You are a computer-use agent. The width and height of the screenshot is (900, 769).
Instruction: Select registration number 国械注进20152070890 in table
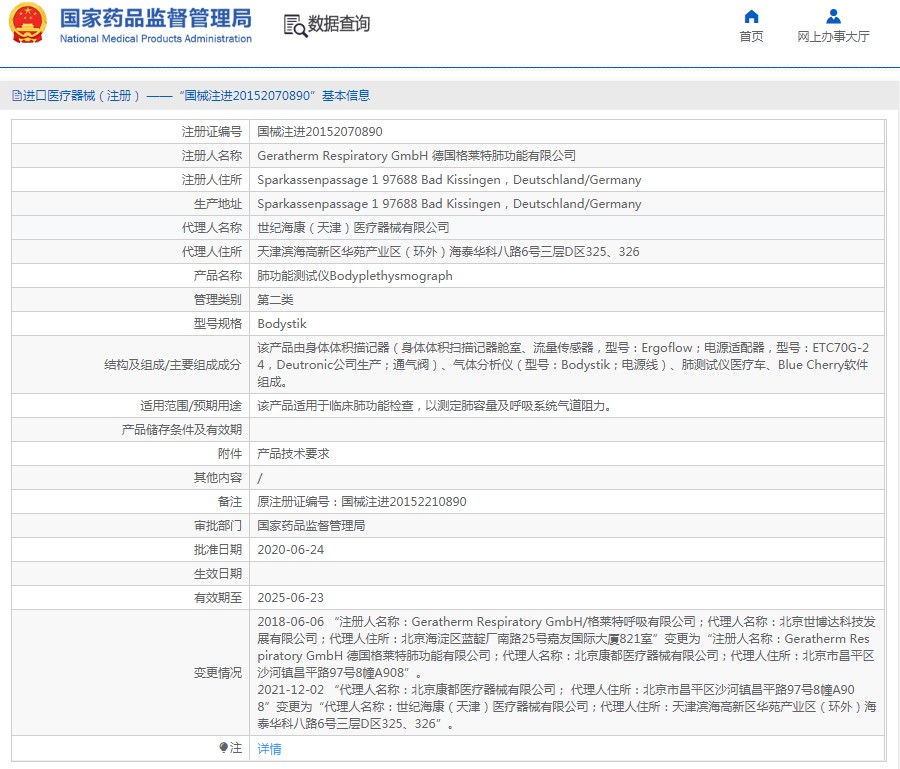point(320,132)
